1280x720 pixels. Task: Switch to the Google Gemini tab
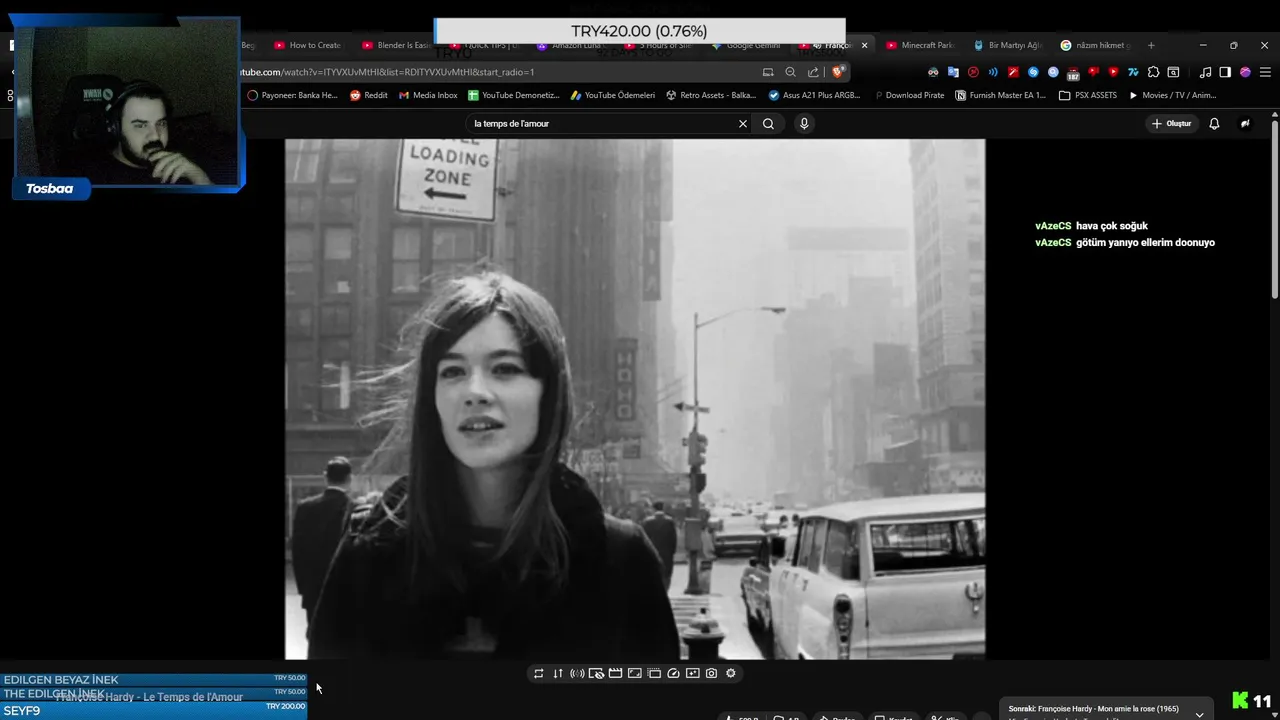746,45
